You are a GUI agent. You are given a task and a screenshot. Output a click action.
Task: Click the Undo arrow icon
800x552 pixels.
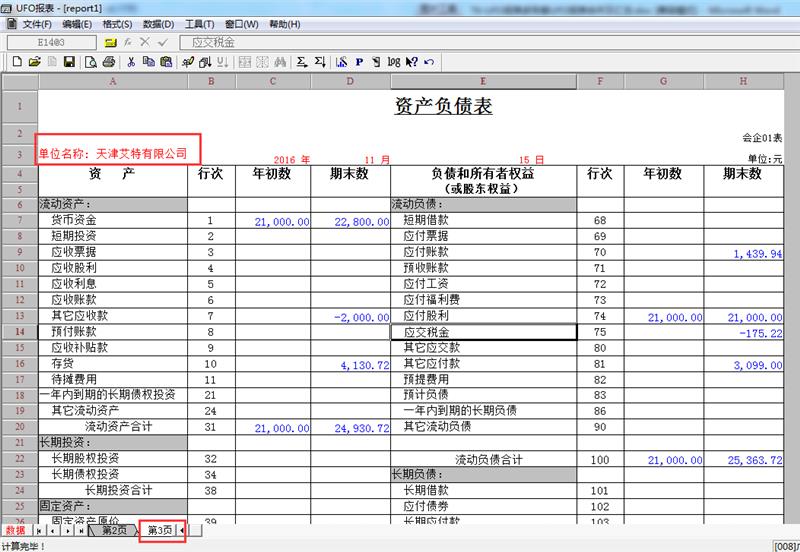tap(429, 62)
